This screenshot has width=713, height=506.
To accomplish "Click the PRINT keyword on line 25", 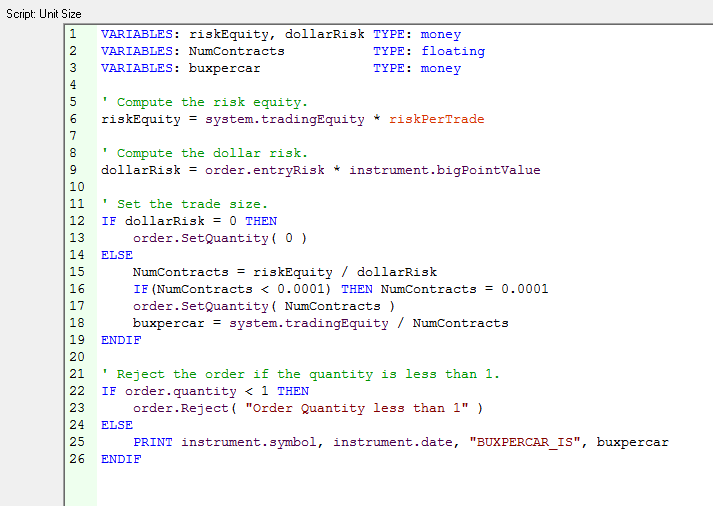I will point(152,442).
